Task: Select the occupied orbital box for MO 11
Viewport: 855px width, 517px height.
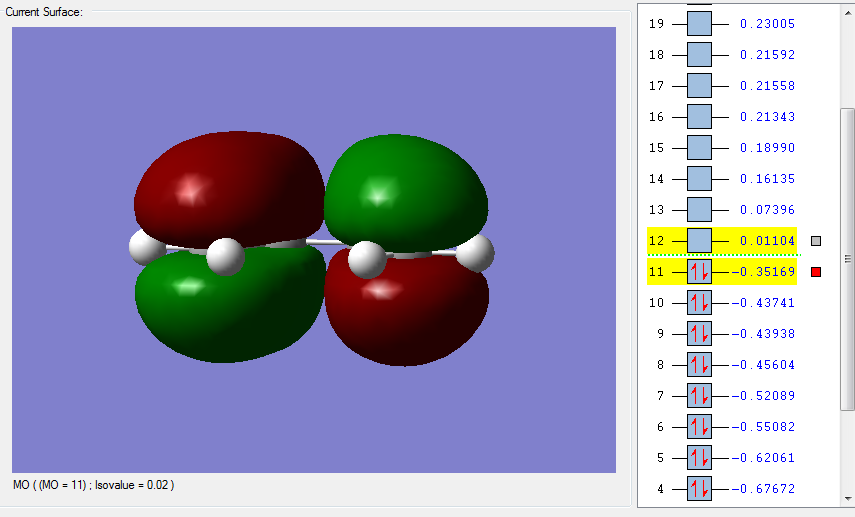Action: (x=699, y=272)
